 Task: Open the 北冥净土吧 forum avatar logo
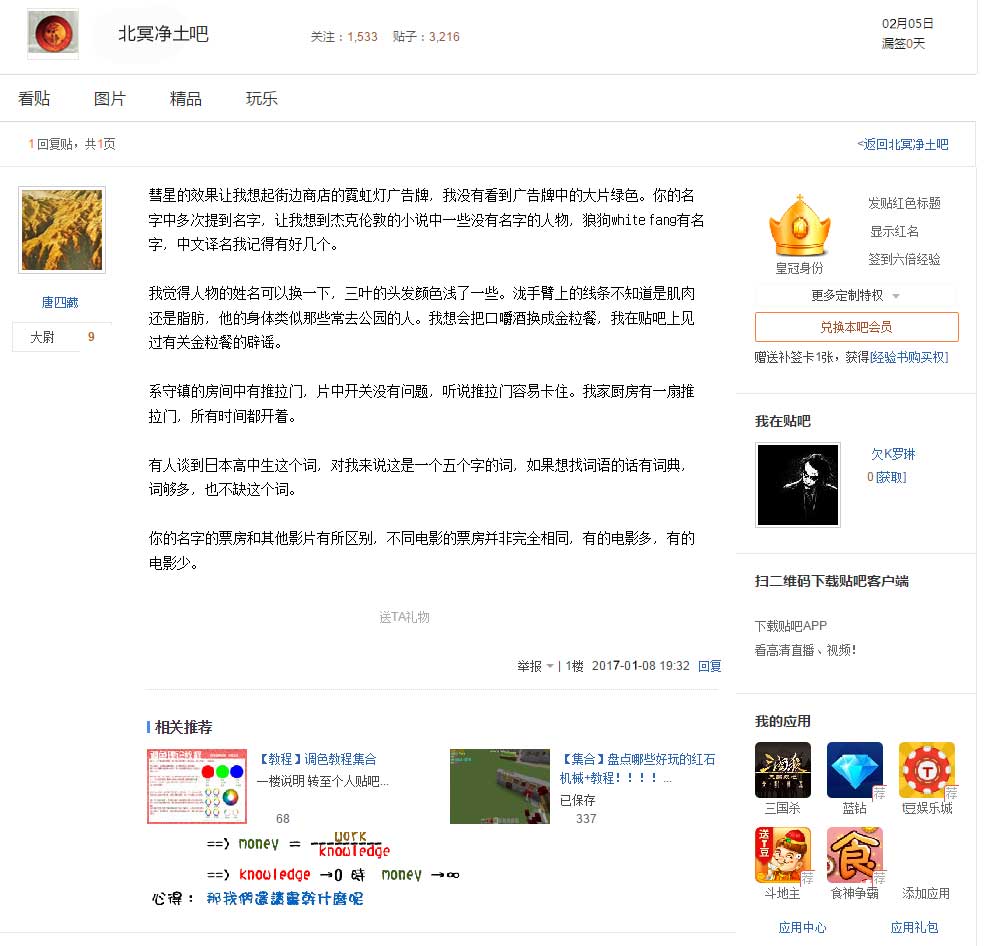53,34
